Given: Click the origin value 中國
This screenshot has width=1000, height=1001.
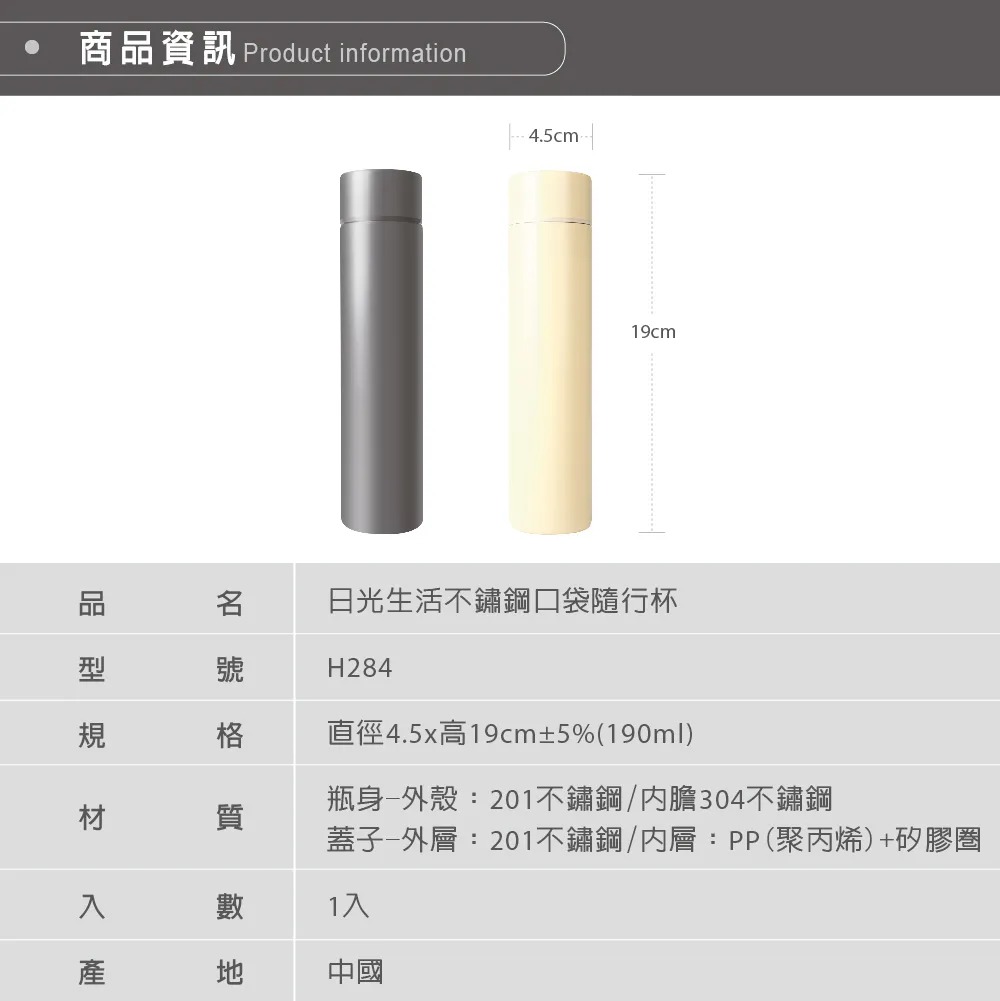Looking at the screenshot, I should (x=355, y=972).
